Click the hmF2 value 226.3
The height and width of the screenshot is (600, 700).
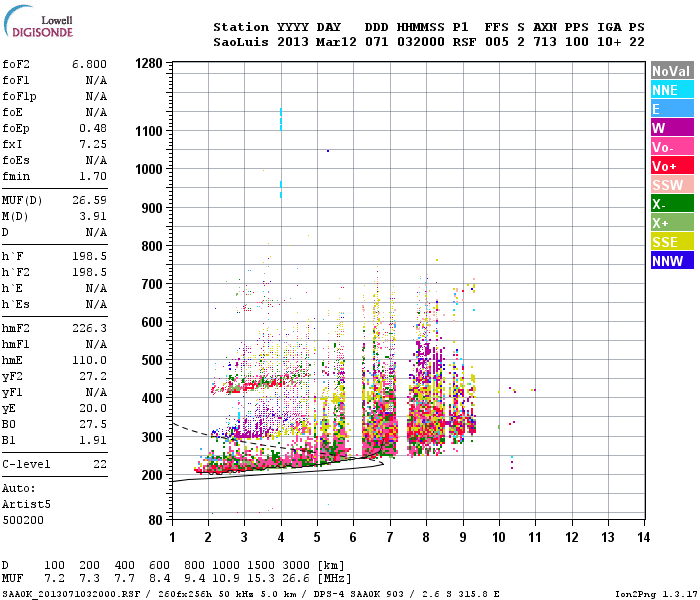pyautogui.click(x=89, y=328)
